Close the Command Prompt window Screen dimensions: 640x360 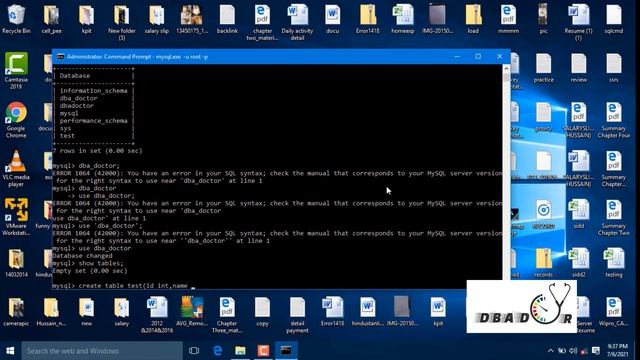499,57
